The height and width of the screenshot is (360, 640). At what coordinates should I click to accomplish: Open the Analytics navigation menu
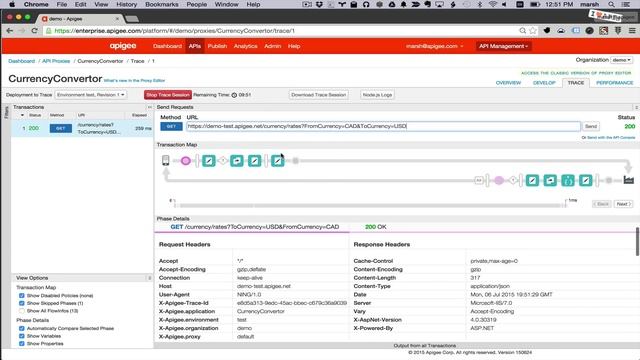click(245, 46)
